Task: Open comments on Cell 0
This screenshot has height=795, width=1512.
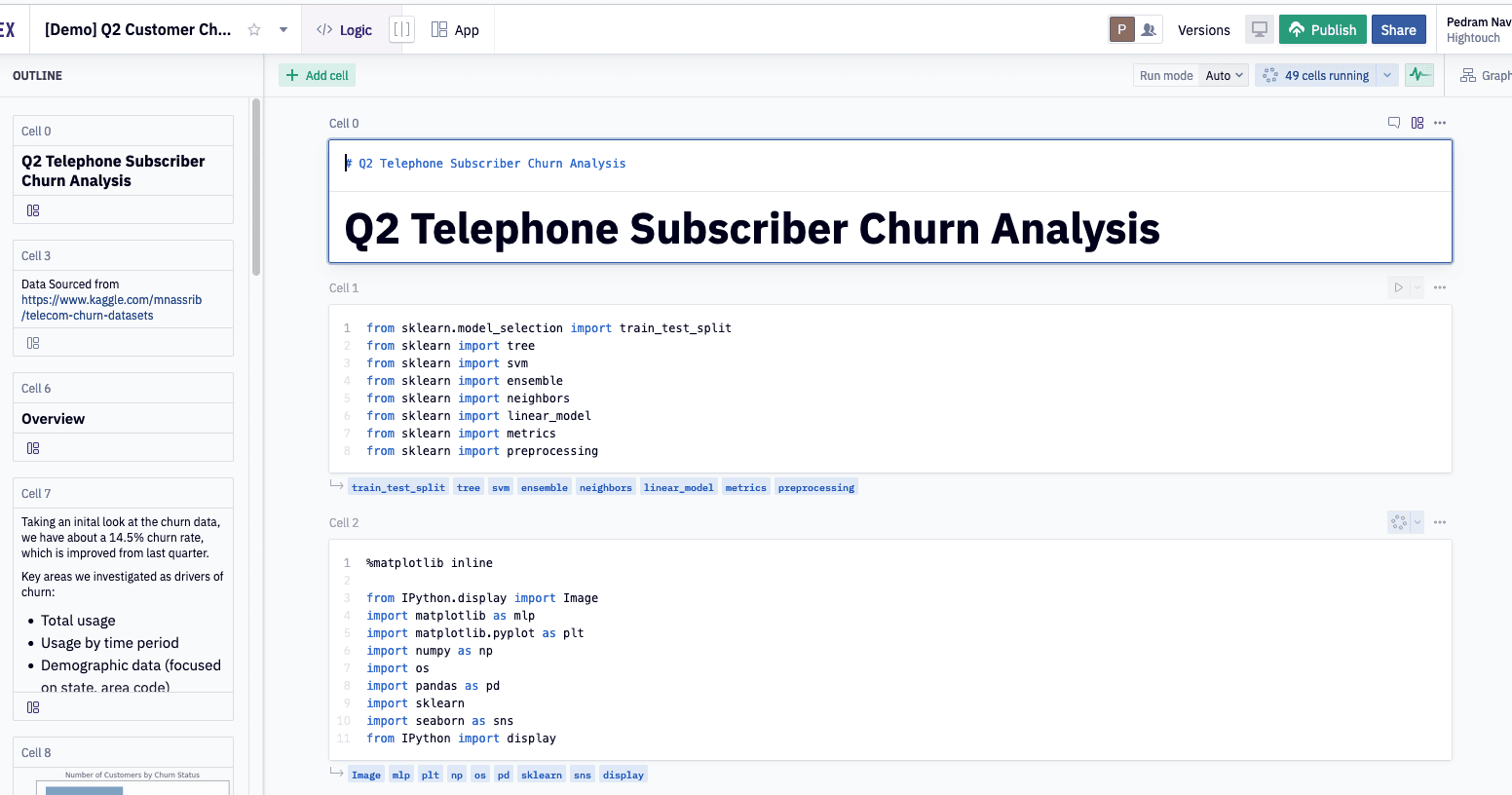Action: [x=1394, y=123]
